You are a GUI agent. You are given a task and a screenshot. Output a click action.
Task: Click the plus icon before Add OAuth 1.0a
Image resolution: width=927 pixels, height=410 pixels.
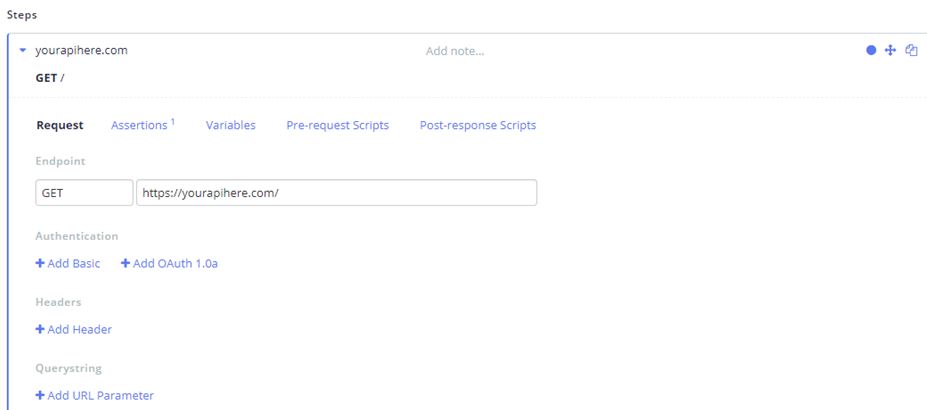click(125, 263)
